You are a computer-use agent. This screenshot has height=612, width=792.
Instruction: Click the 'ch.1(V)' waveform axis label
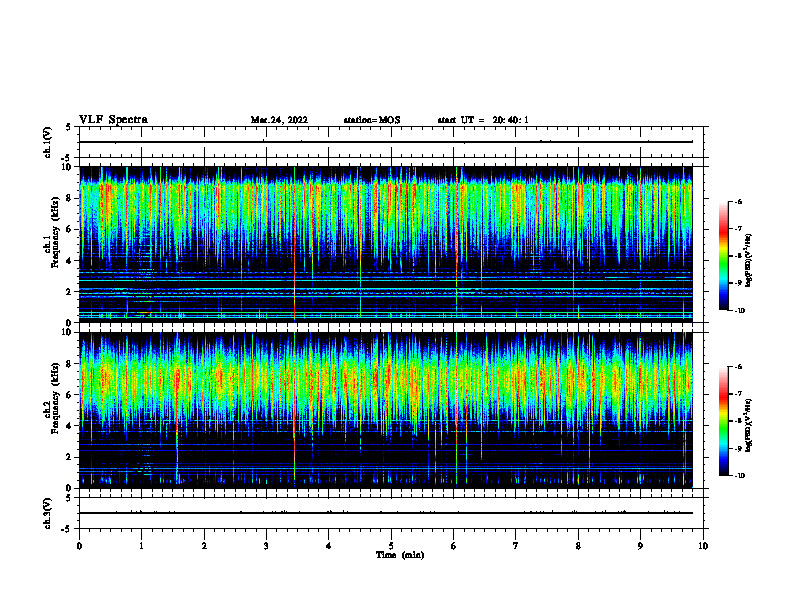[48, 142]
